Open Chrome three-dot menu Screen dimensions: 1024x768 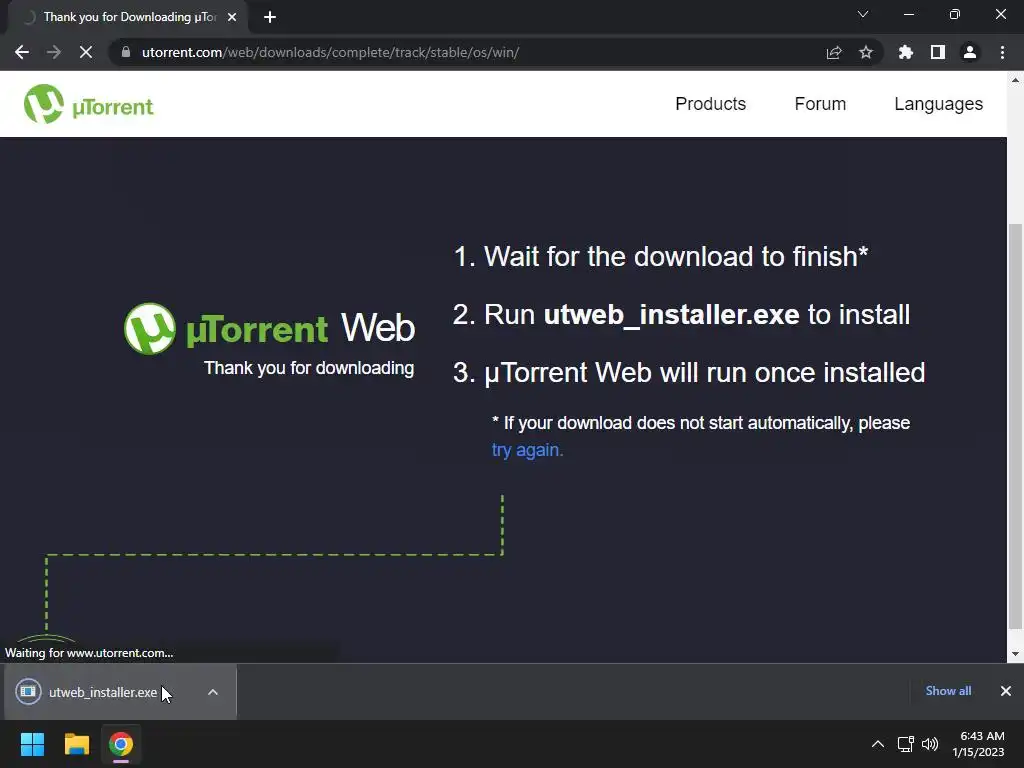(x=1002, y=52)
